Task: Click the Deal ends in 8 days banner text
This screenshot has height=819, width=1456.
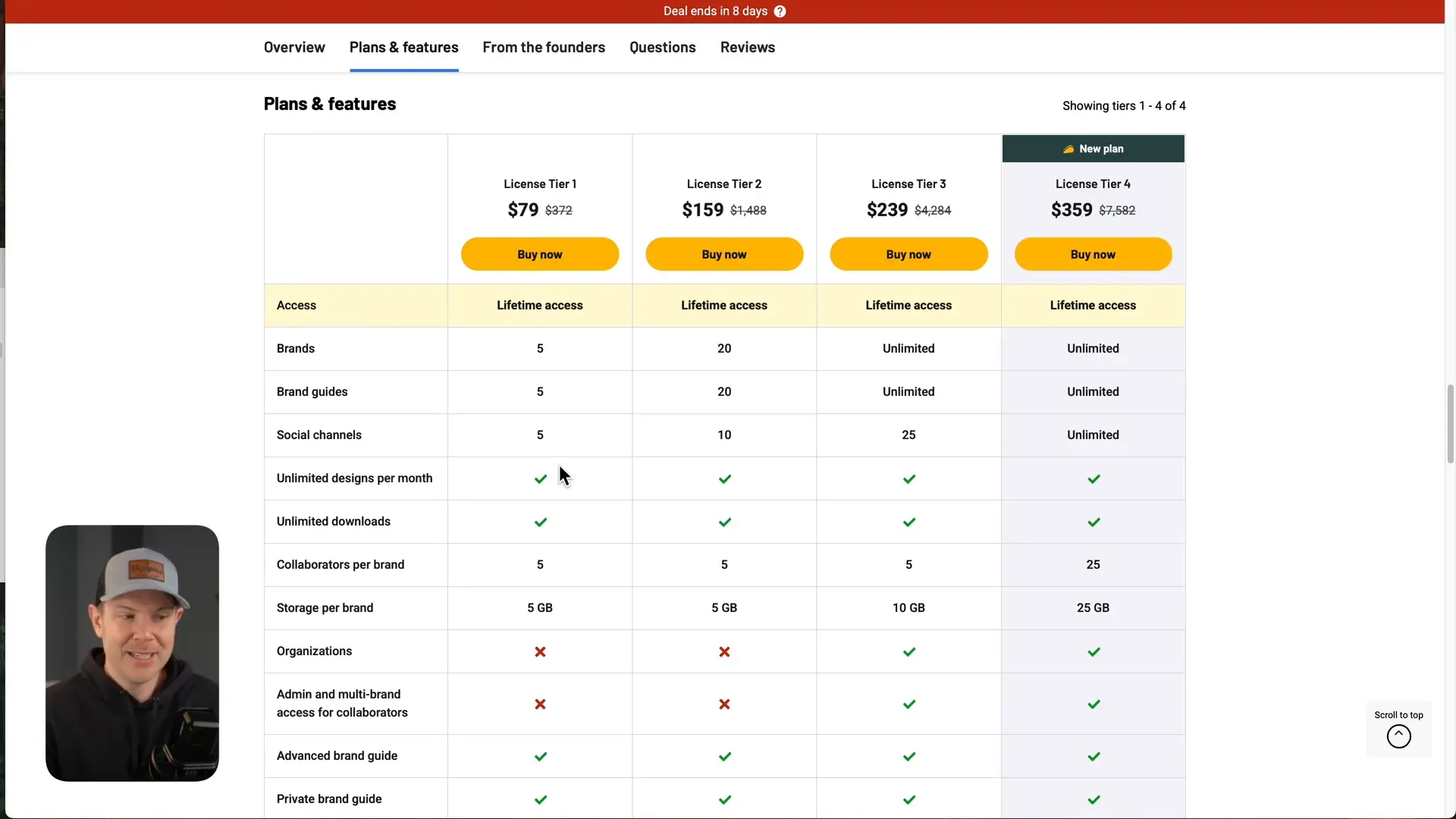Action: [x=715, y=11]
